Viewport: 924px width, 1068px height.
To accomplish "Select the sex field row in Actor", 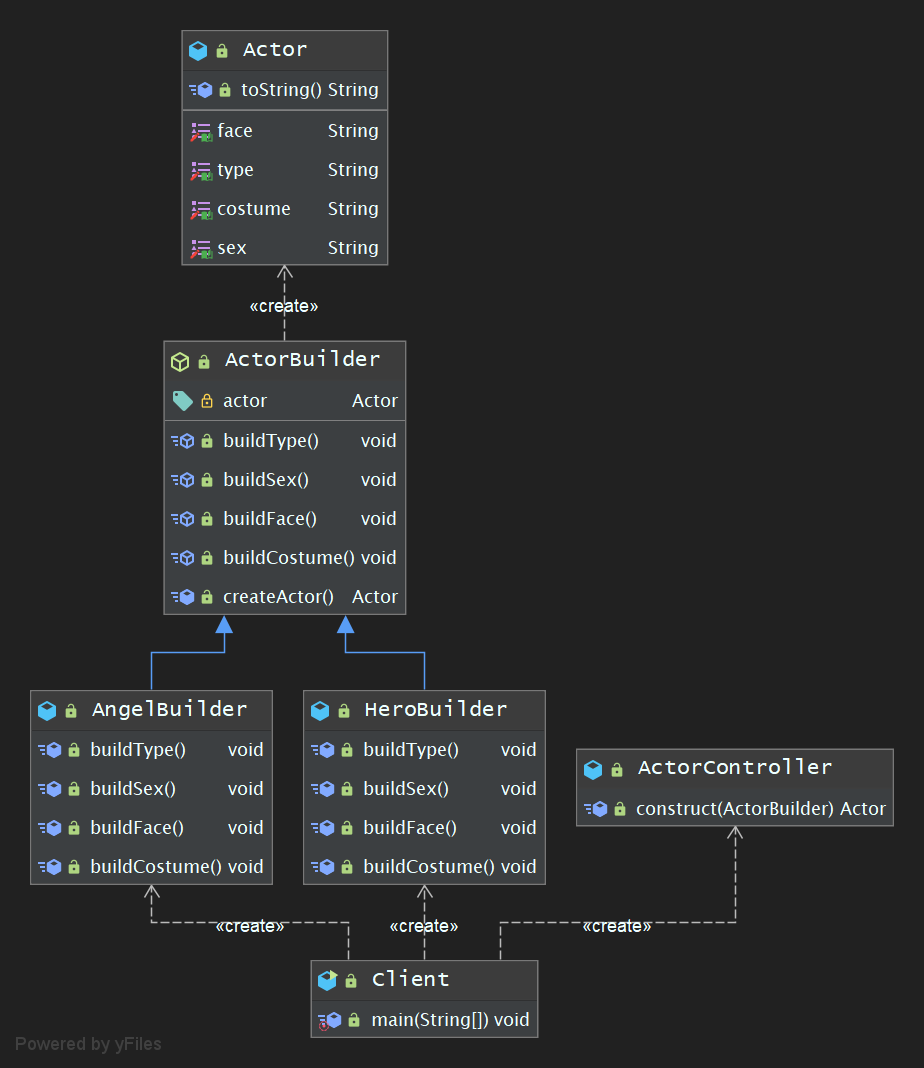I will (x=284, y=248).
